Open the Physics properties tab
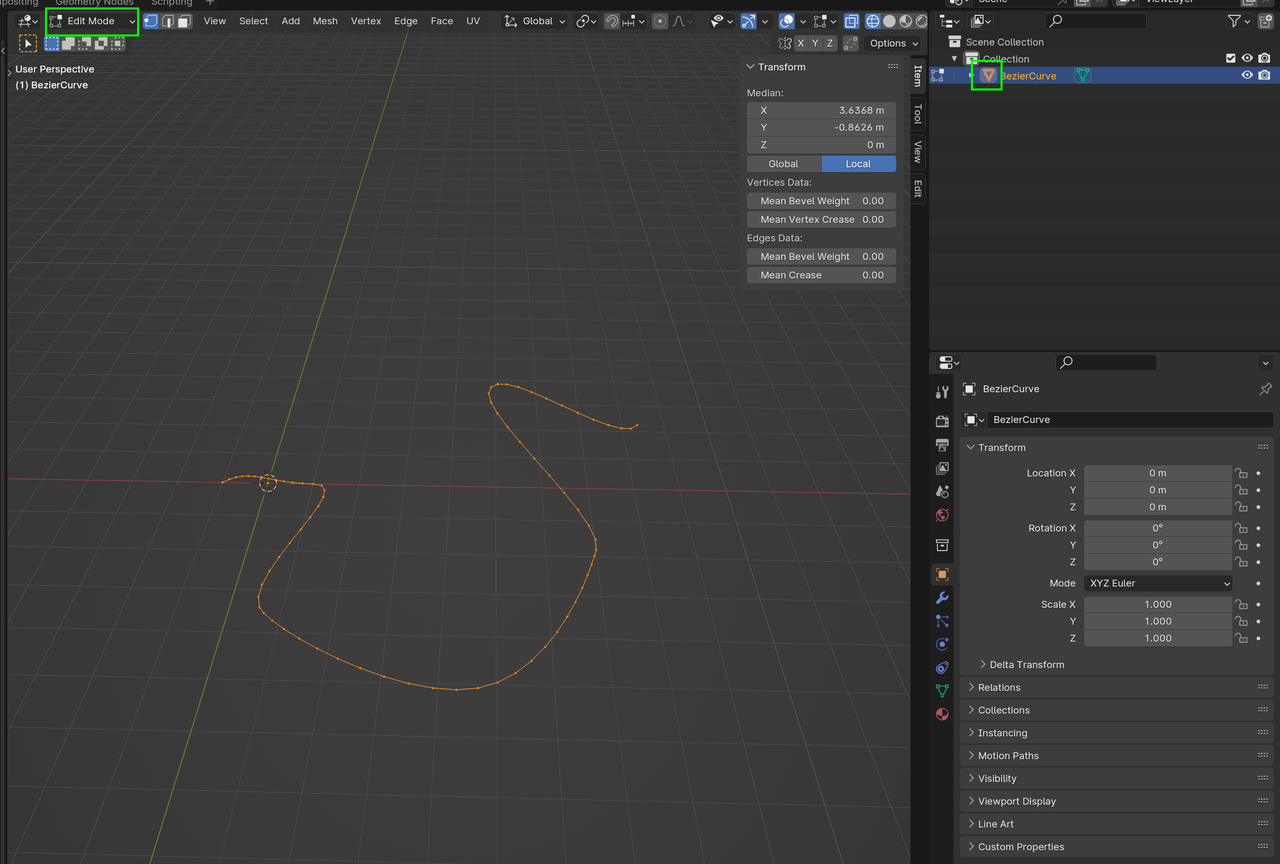This screenshot has width=1280, height=864. [942, 645]
